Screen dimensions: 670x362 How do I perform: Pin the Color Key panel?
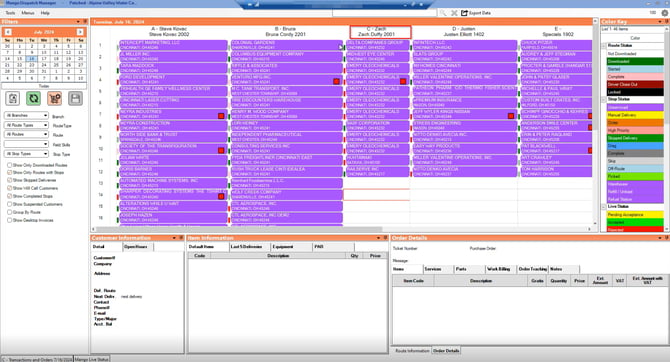[666, 21]
